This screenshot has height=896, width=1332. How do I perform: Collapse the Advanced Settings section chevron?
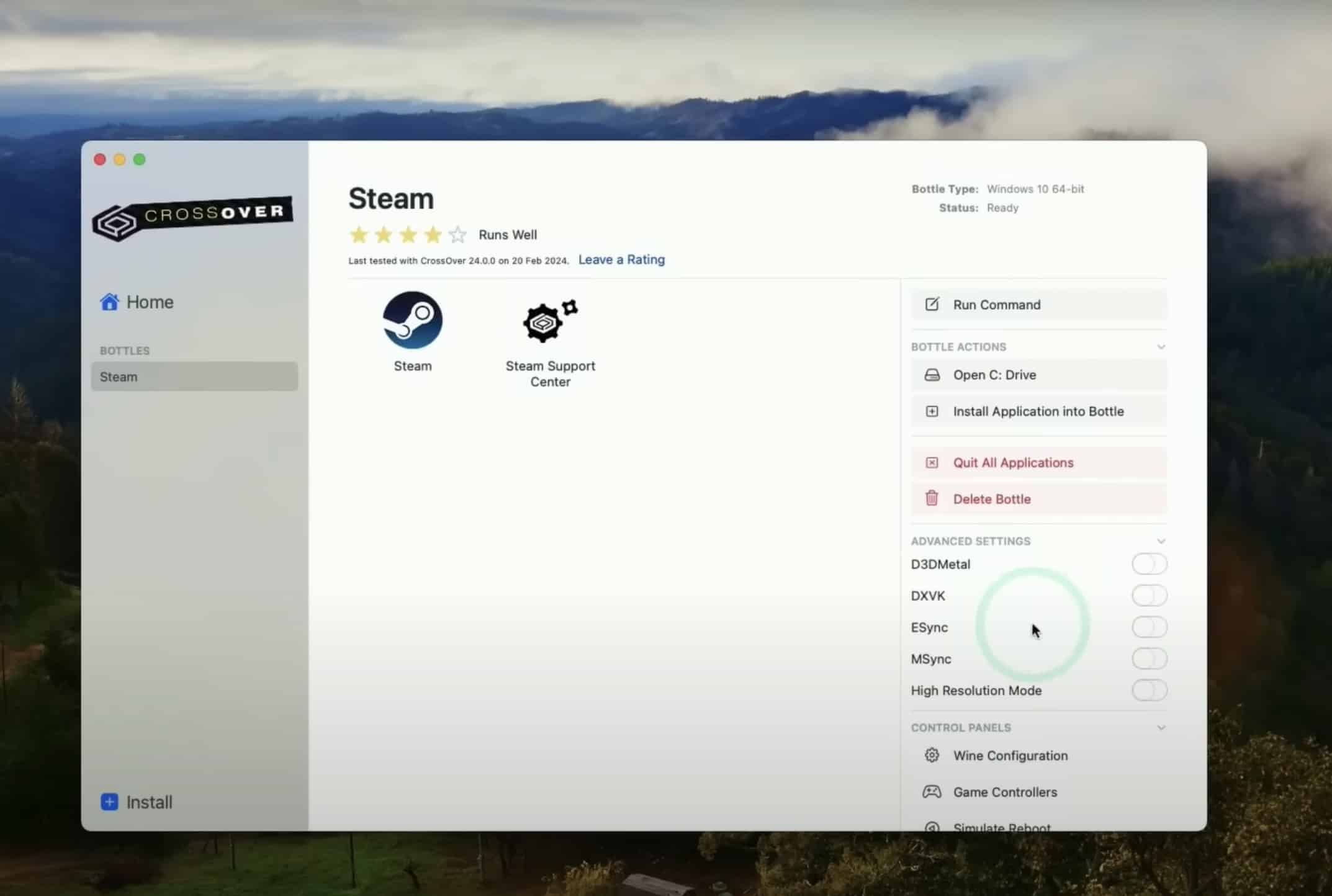click(1161, 541)
